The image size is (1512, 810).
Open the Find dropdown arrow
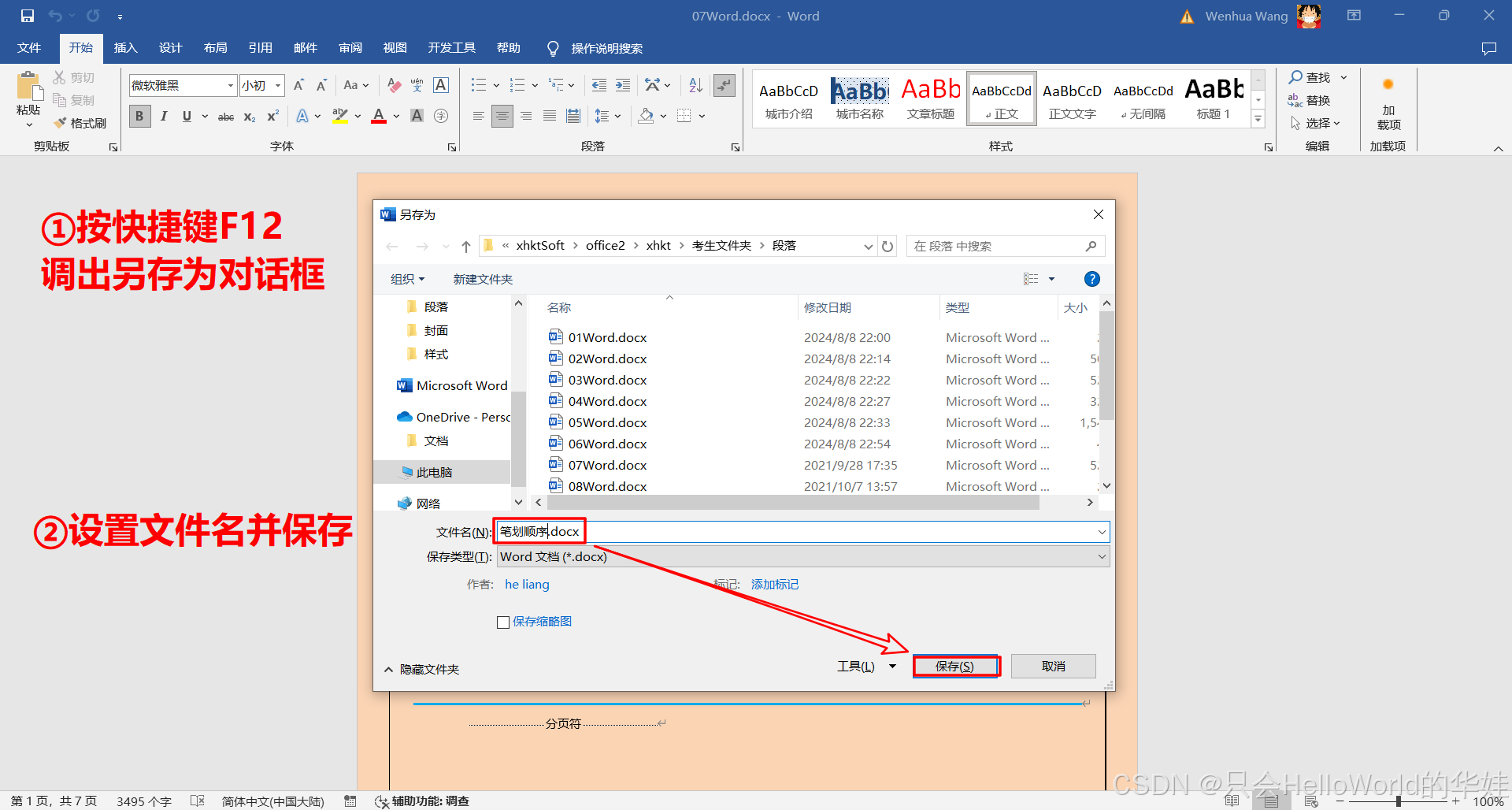pyautogui.click(x=1343, y=77)
